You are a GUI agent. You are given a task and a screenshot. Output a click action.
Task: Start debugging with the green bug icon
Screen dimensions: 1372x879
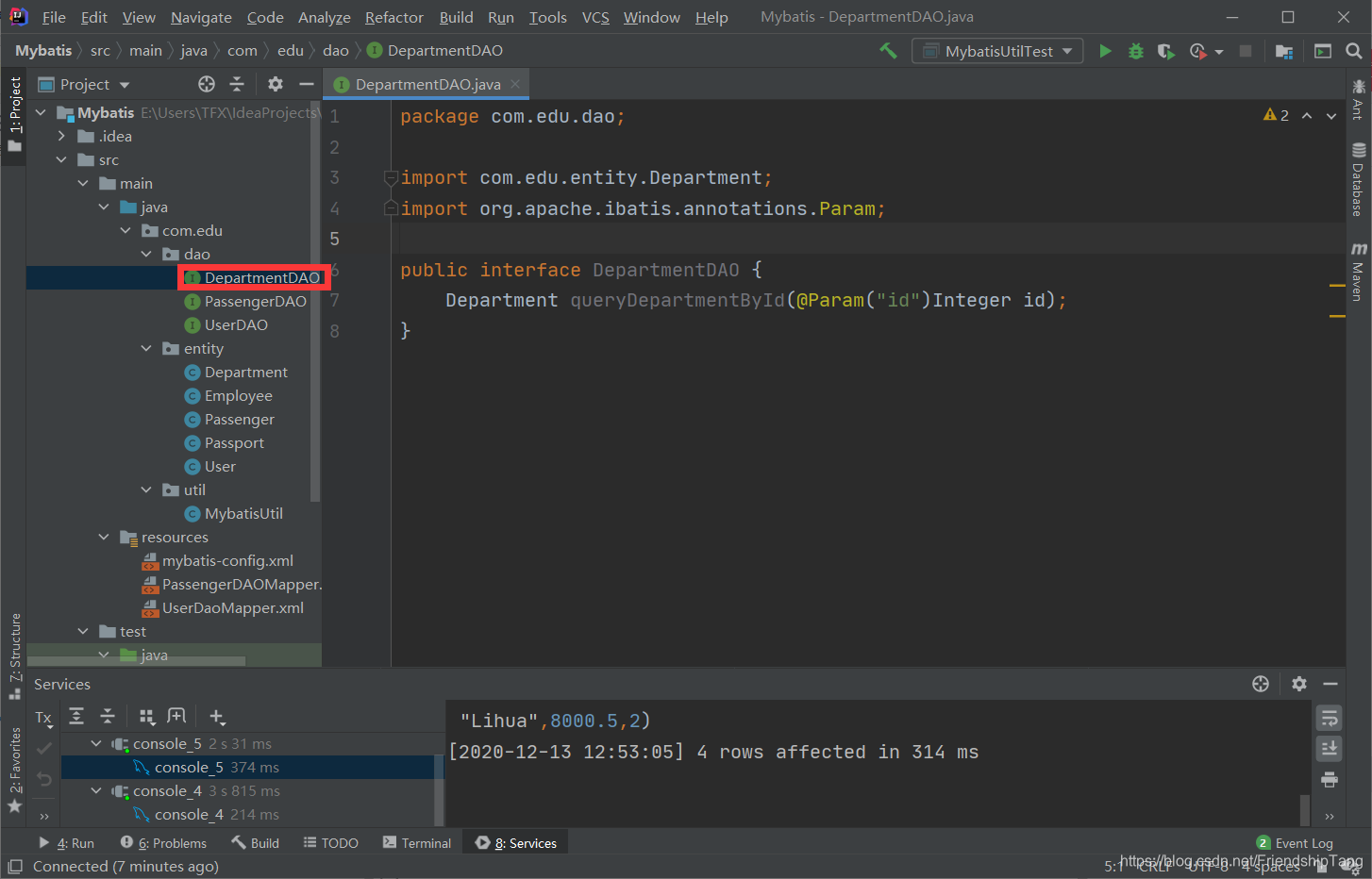coord(1136,51)
